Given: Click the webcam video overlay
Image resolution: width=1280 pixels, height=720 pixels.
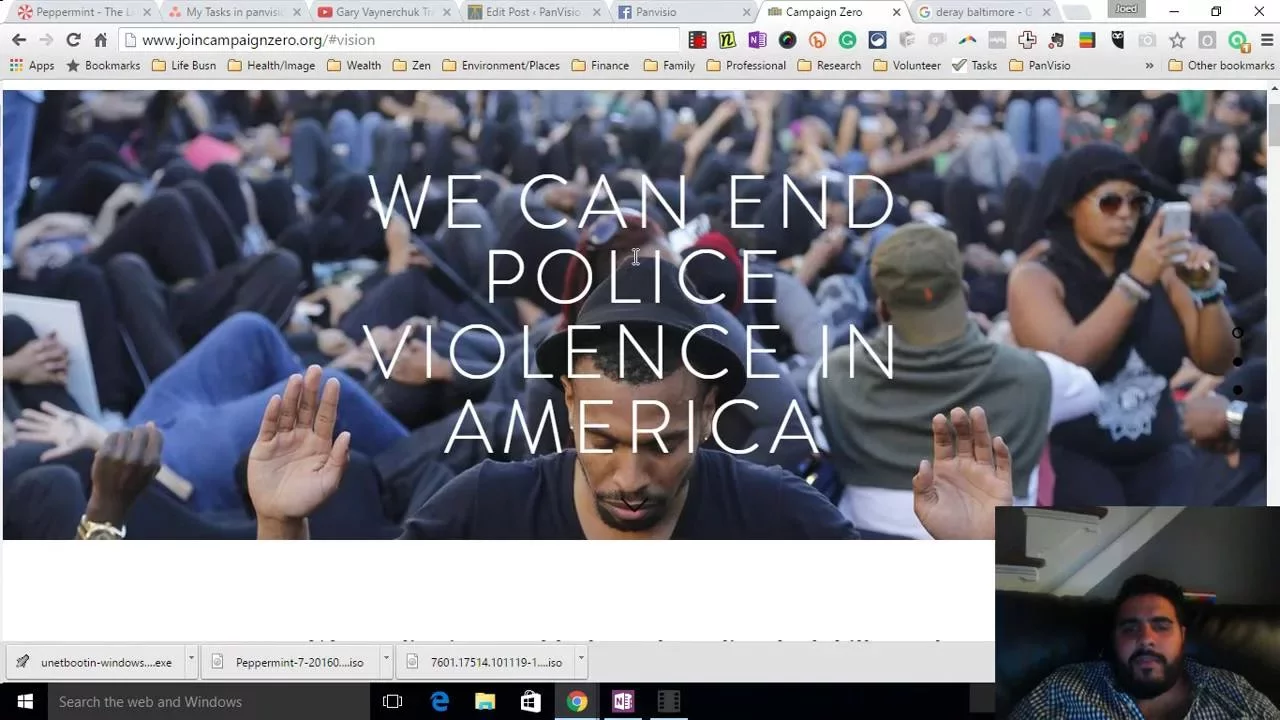Looking at the screenshot, I should tap(1137, 613).
